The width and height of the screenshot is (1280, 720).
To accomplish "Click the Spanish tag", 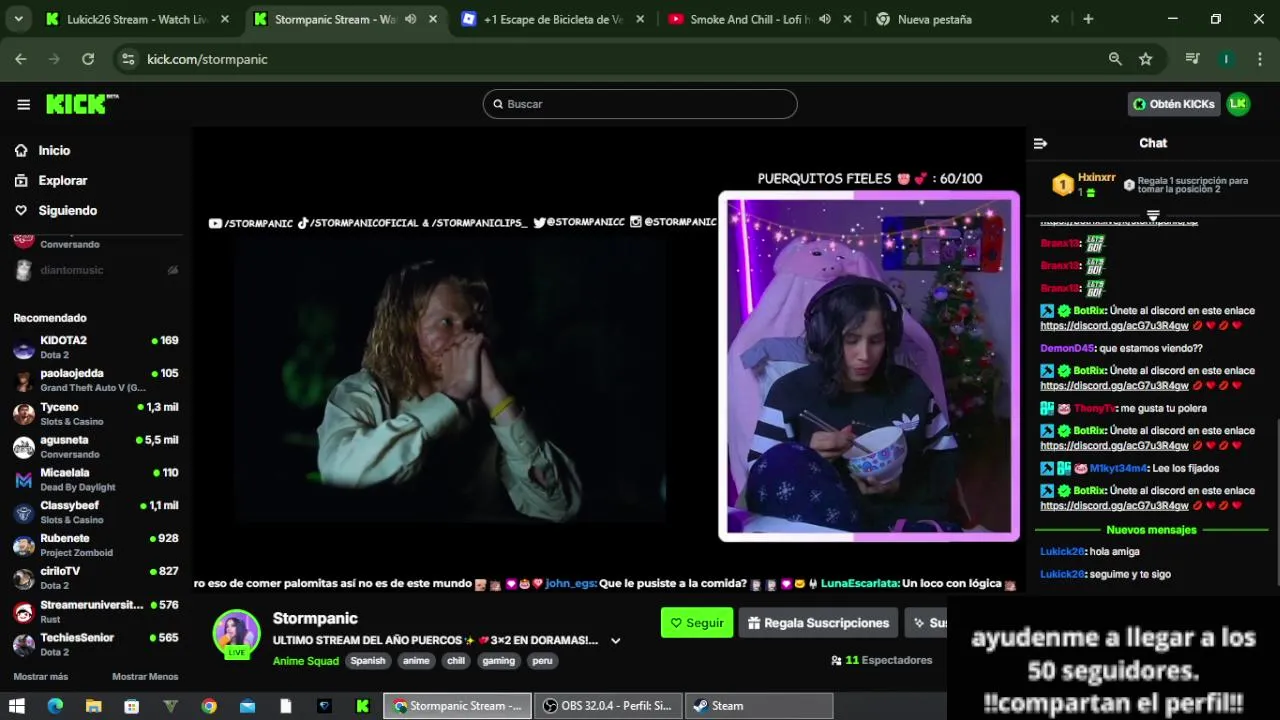I will 368,661.
